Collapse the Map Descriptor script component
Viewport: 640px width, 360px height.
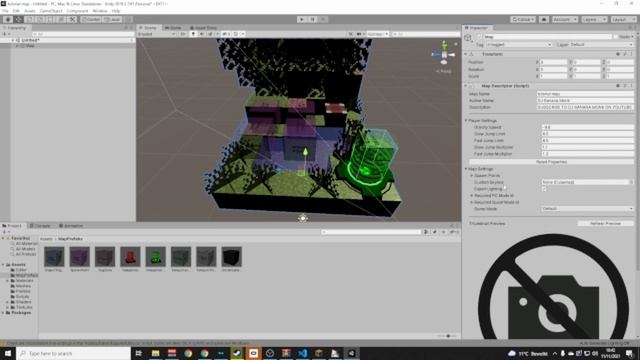pyautogui.click(x=466, y=86)
